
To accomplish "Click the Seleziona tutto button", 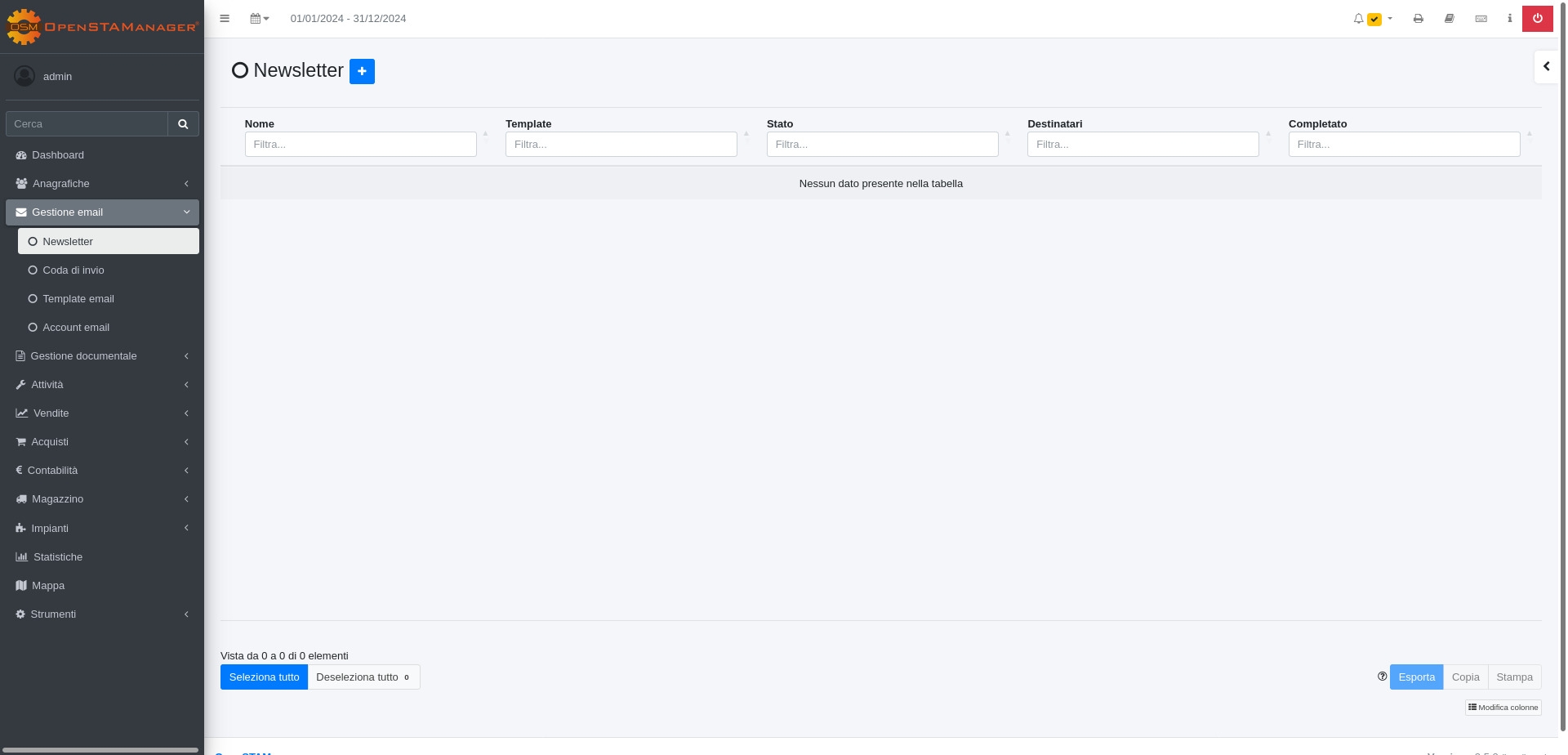I will (x=264, y=677).
